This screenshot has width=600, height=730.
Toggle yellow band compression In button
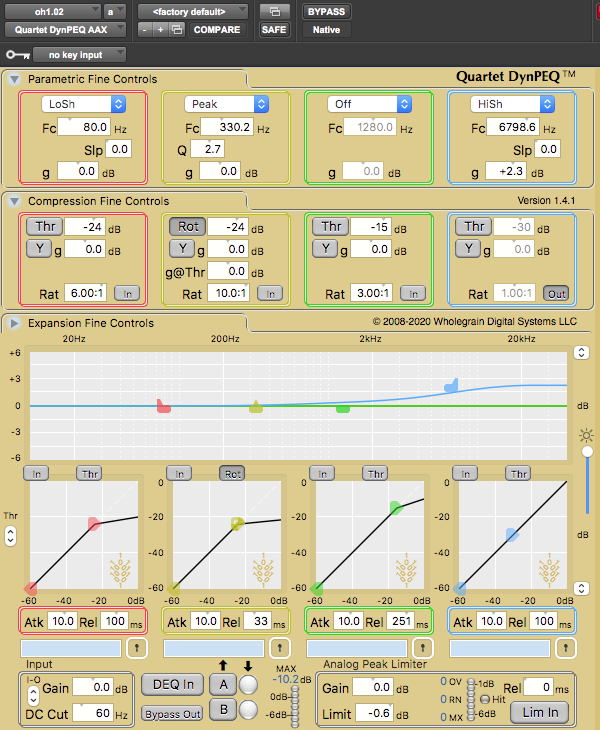pos(270,294)
